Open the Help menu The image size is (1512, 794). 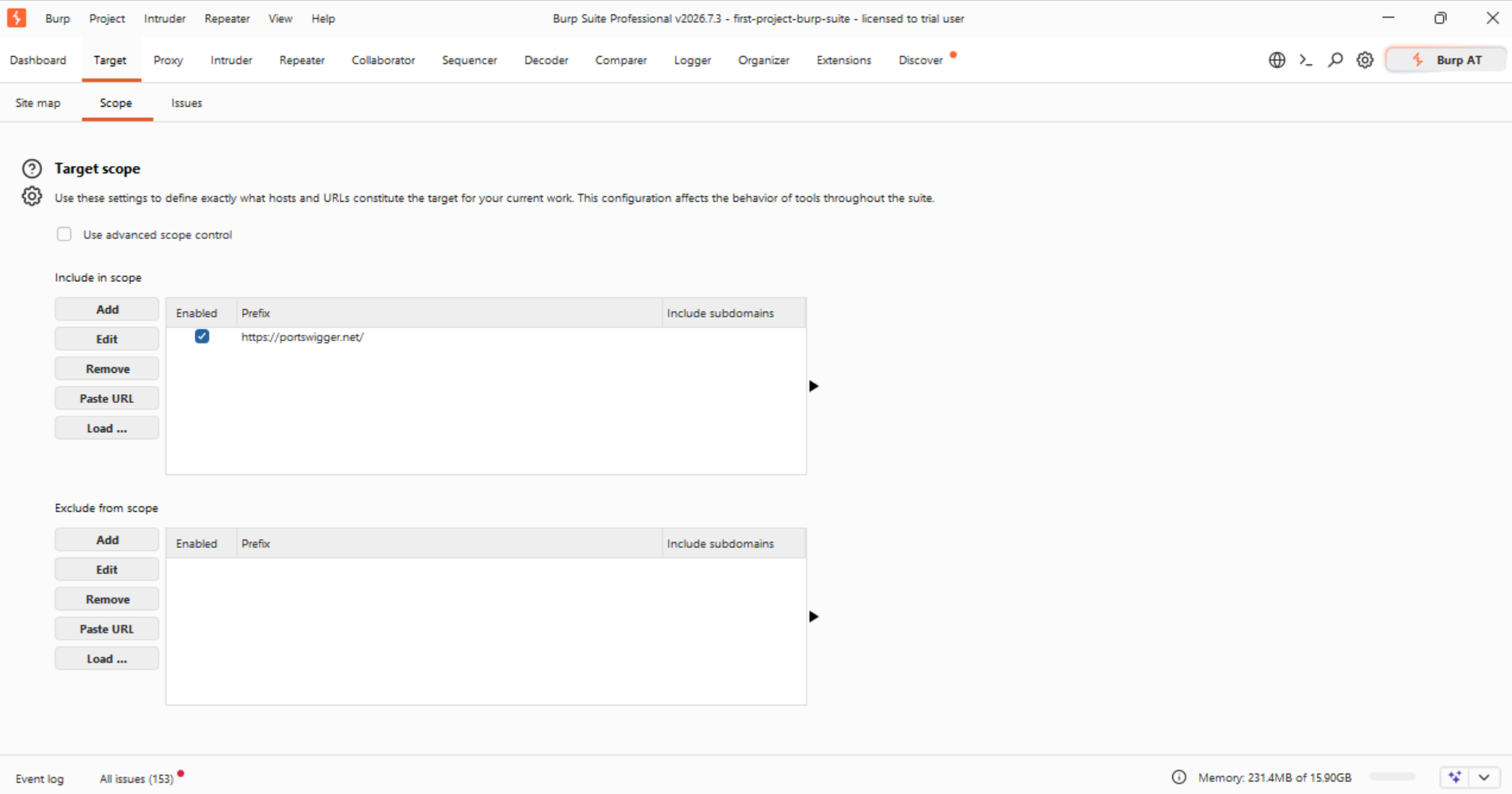tap(323, 18)
